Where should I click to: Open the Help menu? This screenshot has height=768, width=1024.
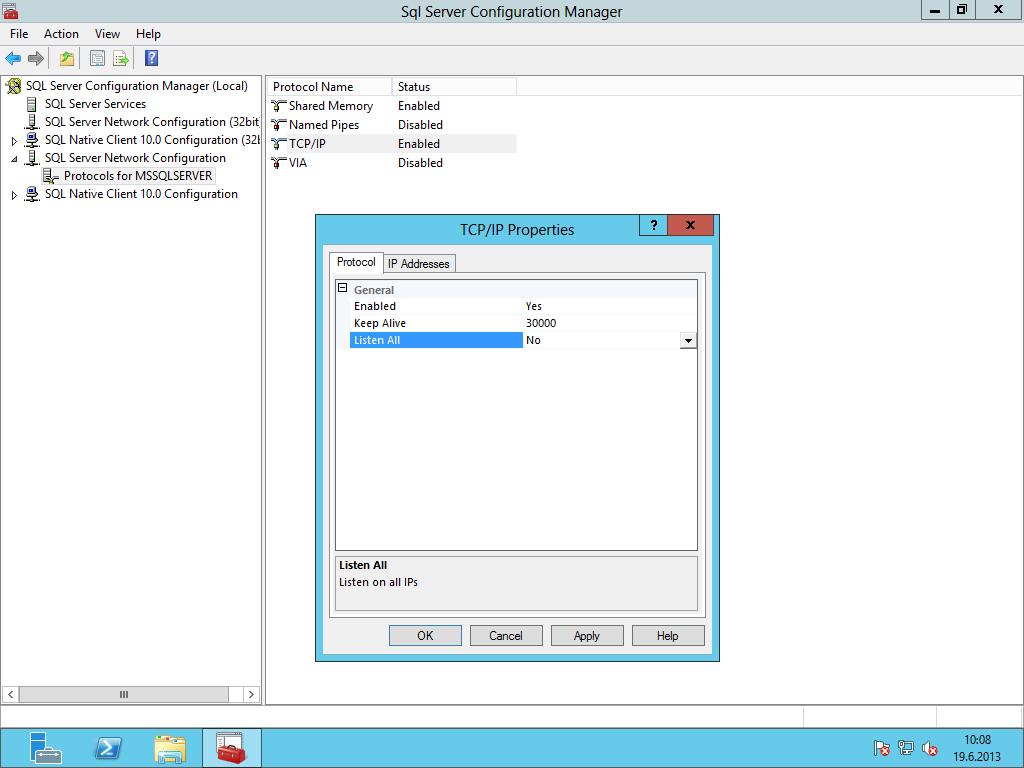coord(148,34)
